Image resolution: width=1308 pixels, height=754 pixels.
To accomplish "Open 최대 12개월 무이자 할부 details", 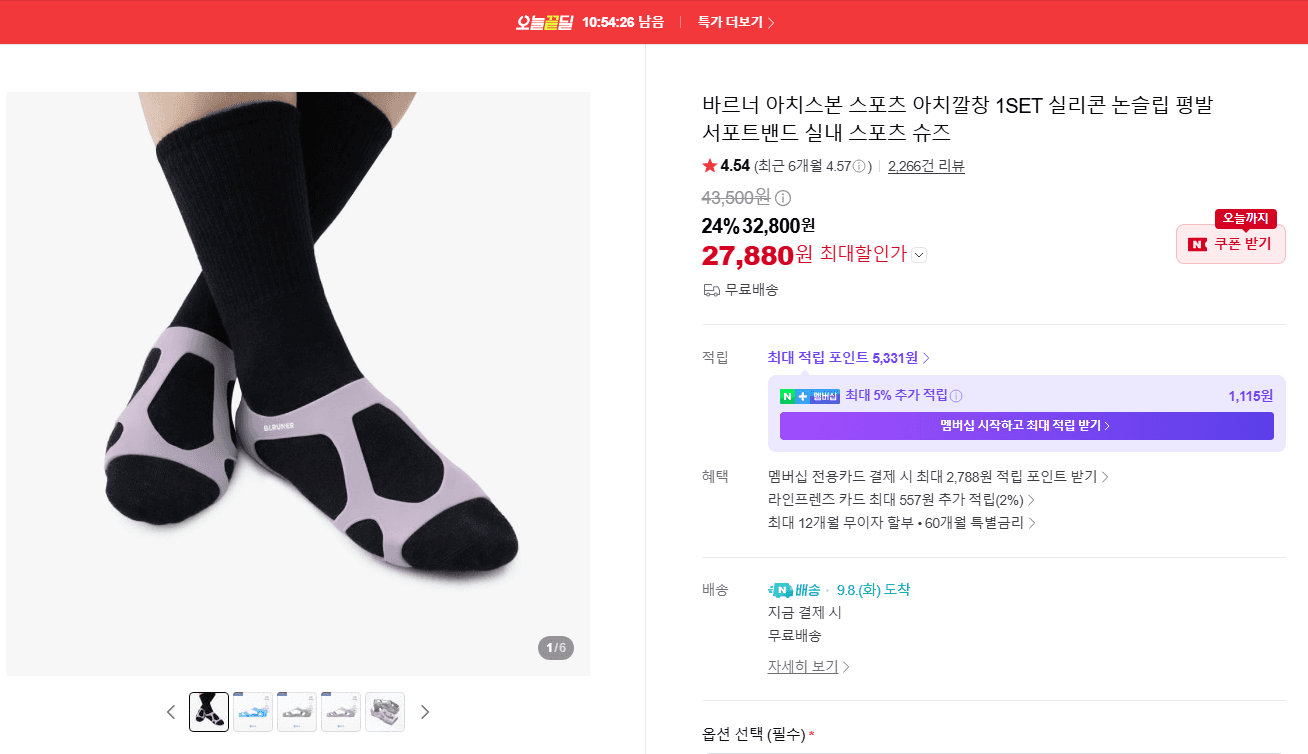I will point(901,523).
